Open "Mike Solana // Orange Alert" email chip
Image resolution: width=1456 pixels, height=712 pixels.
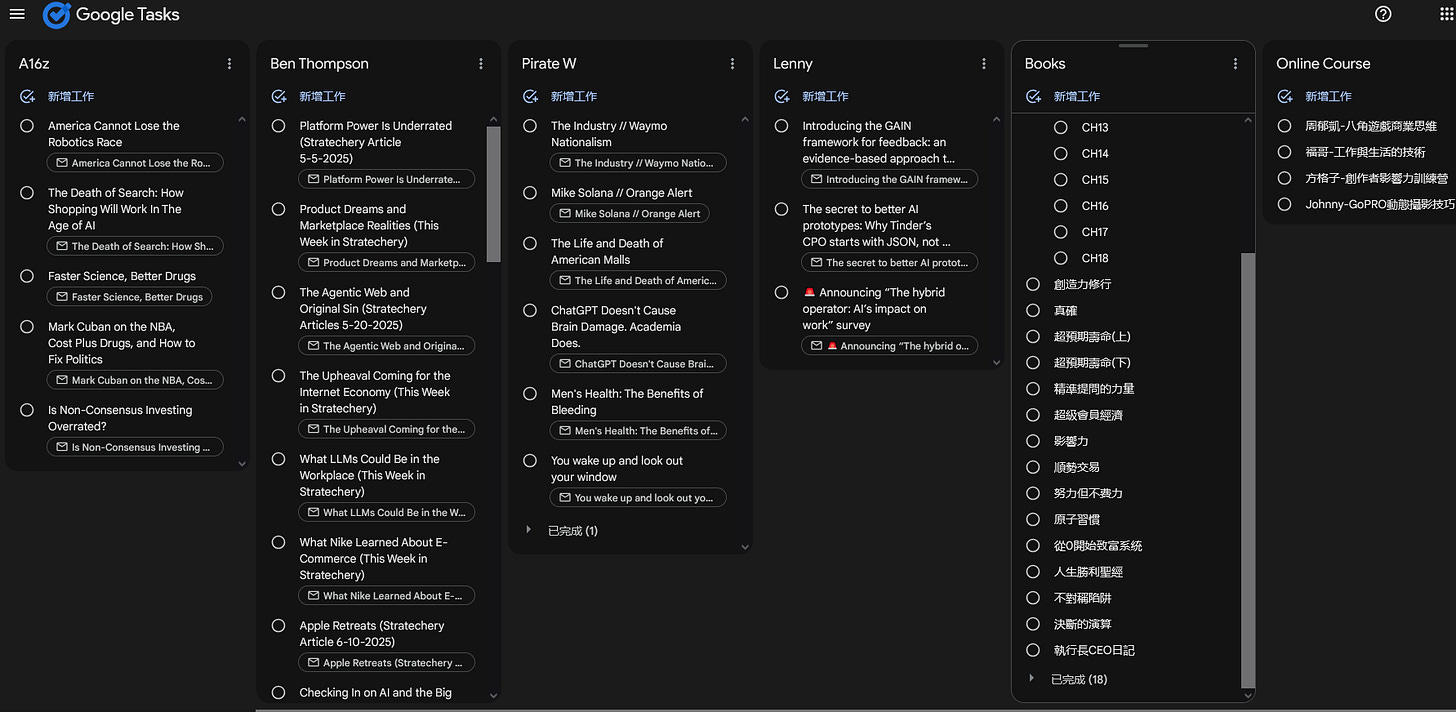[629, 214]
